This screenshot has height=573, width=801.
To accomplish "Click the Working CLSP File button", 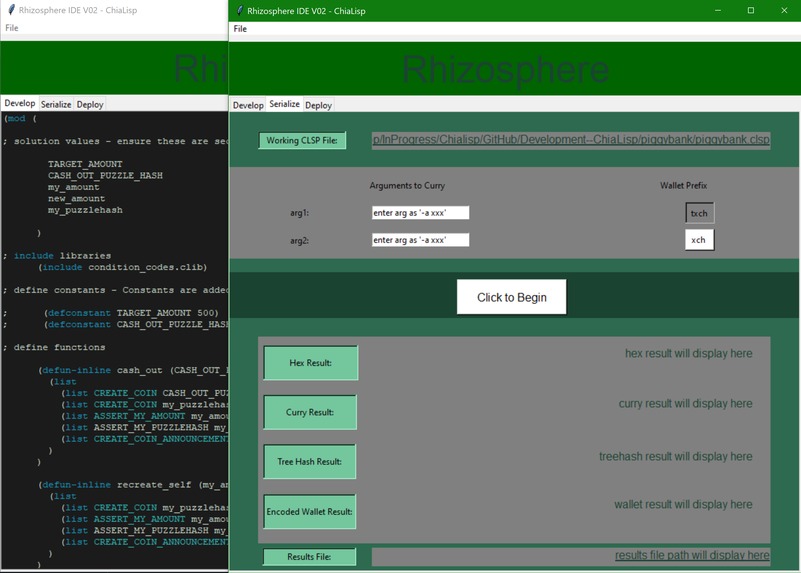I will click(x=302, y=140).
